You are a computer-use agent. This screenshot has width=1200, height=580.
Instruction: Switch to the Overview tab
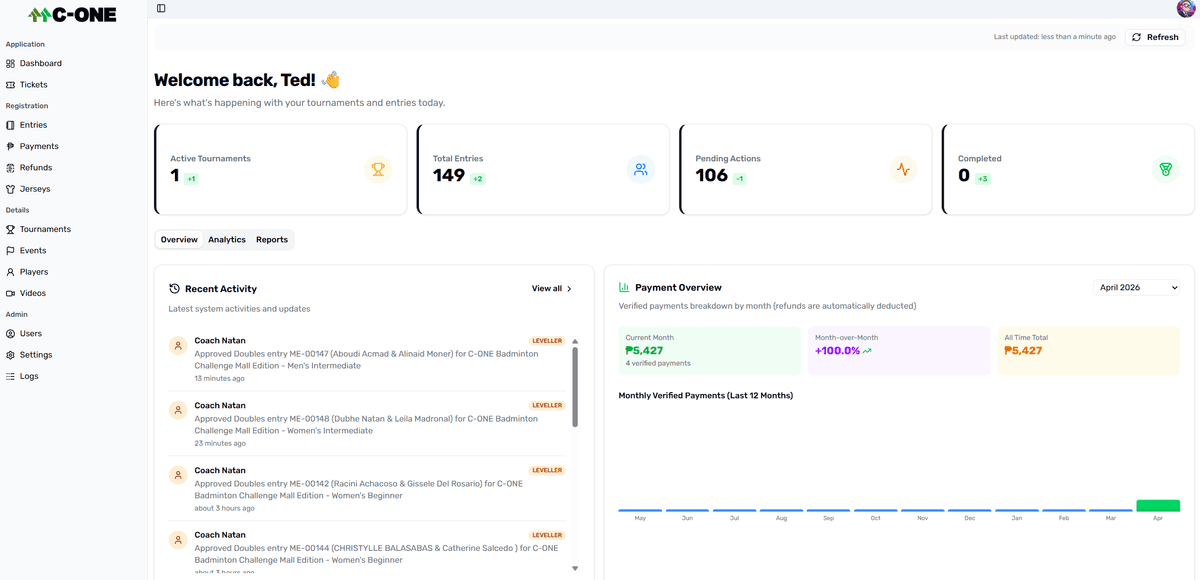[x=179, y=240]
